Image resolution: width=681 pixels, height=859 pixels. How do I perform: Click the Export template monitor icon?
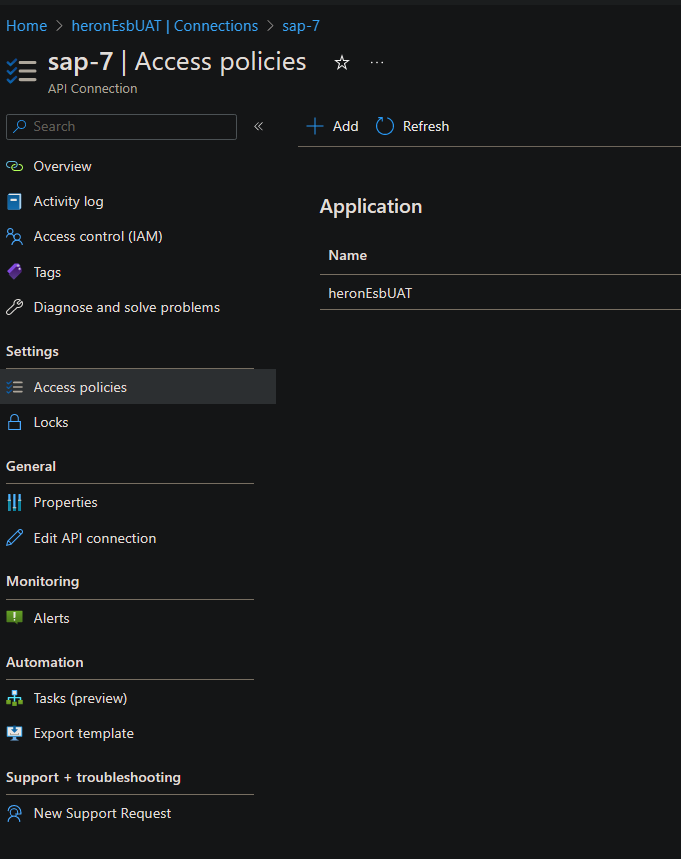(15, 734)
